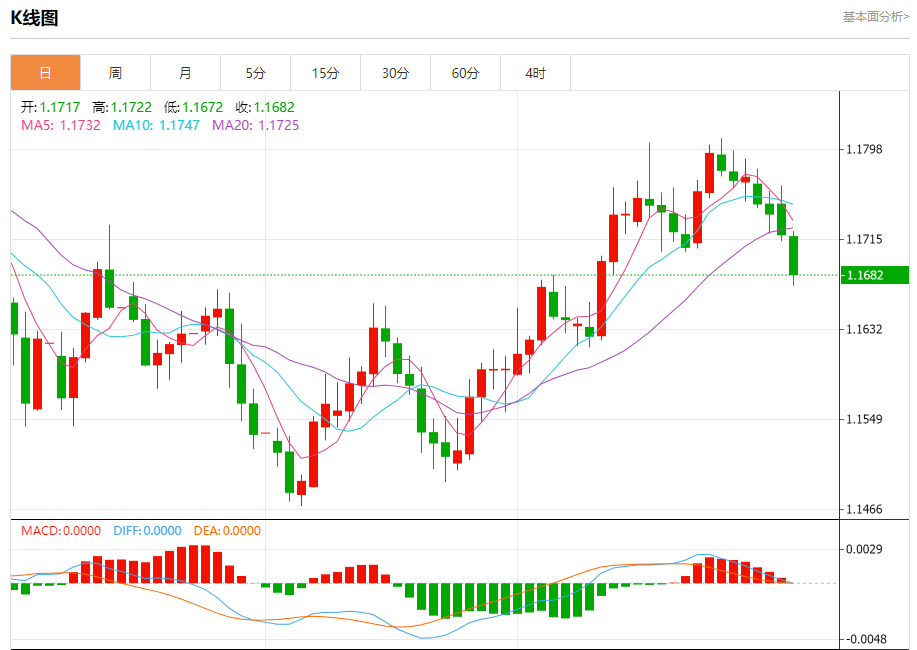Click the last green candlestick on chart
This screenshot has height=650, width=917.
tap(794, 255)
